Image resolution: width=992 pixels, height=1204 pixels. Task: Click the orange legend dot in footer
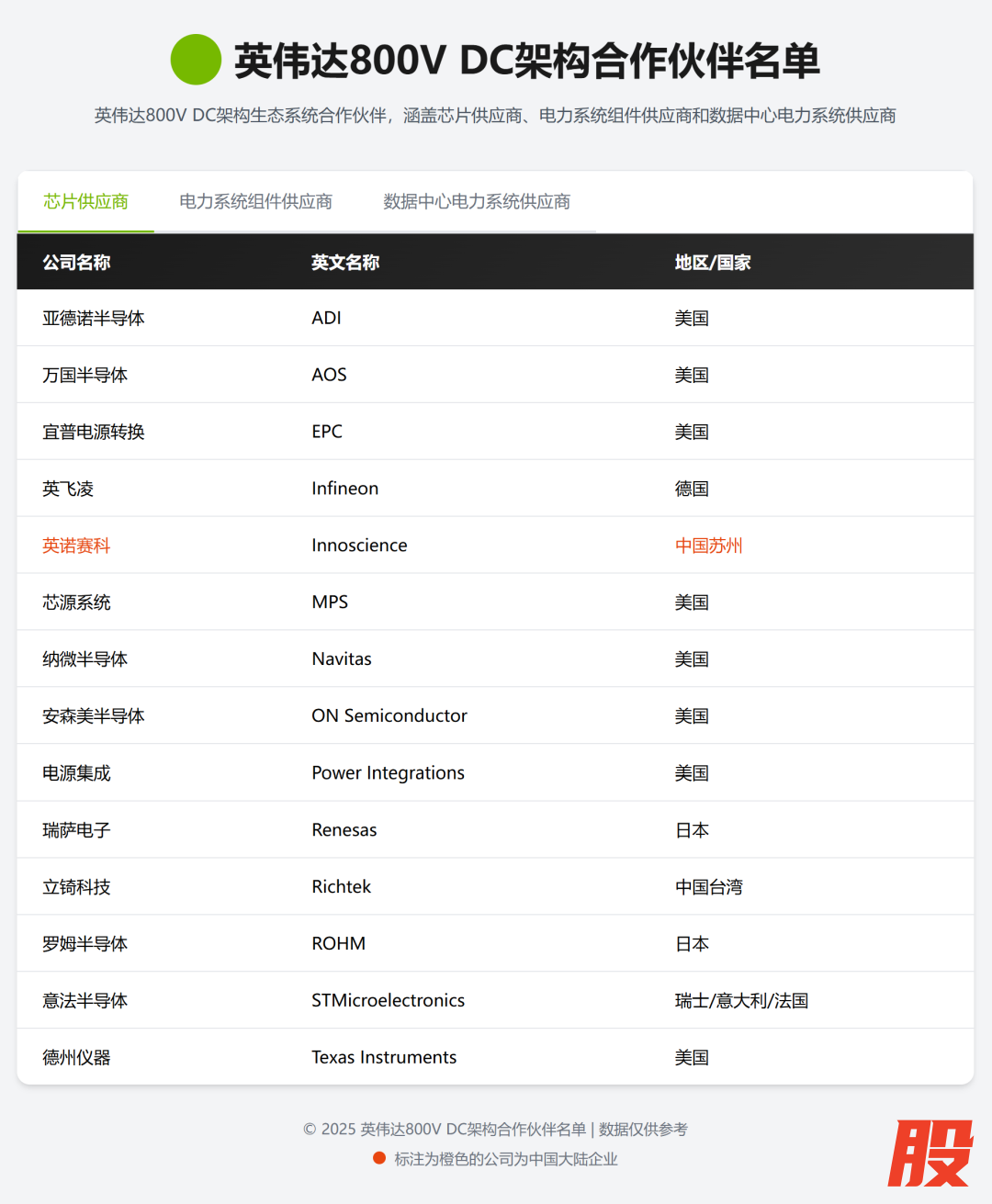click(378, 1158)
